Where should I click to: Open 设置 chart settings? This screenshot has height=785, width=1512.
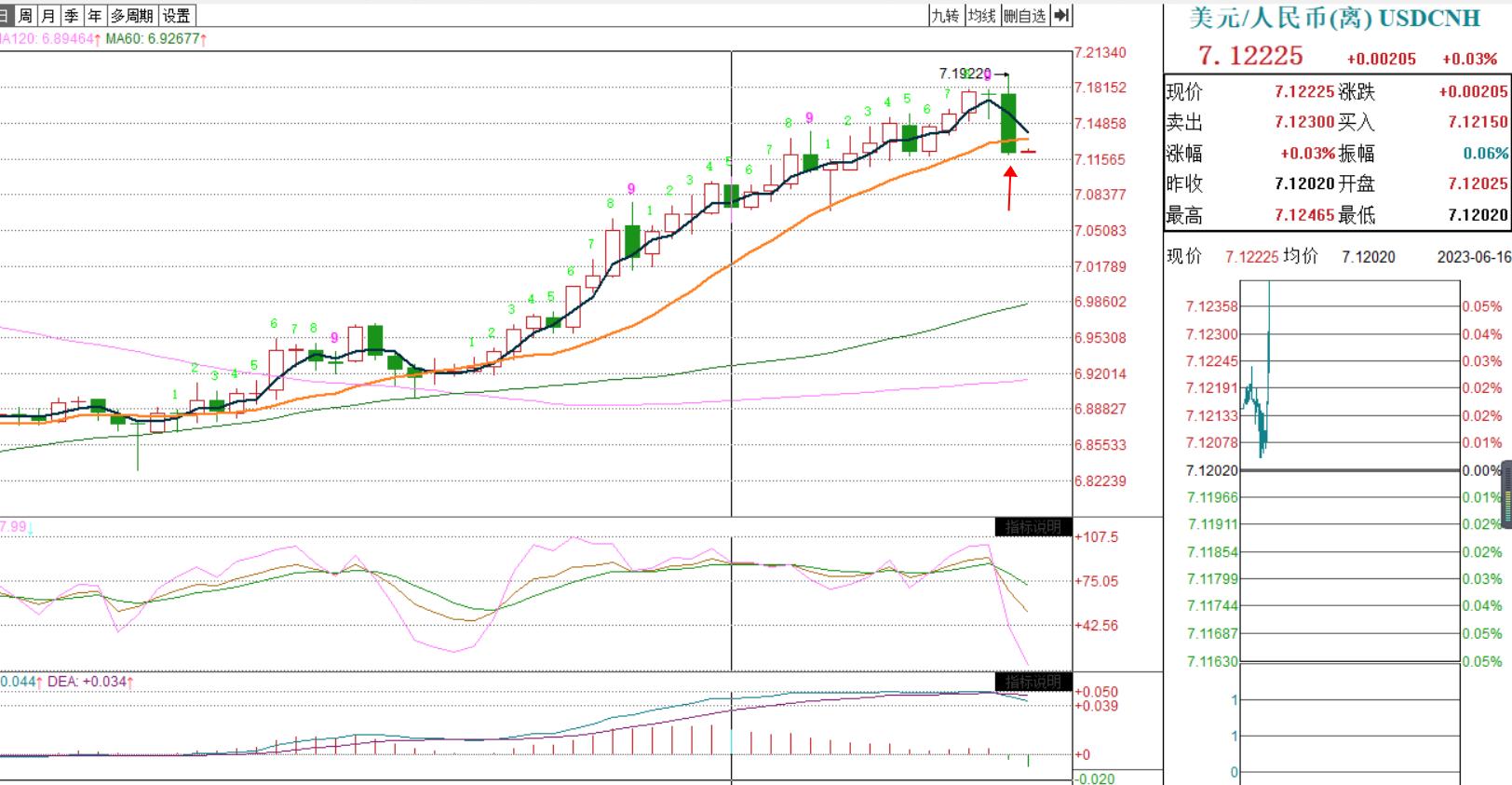click(176, 15)
